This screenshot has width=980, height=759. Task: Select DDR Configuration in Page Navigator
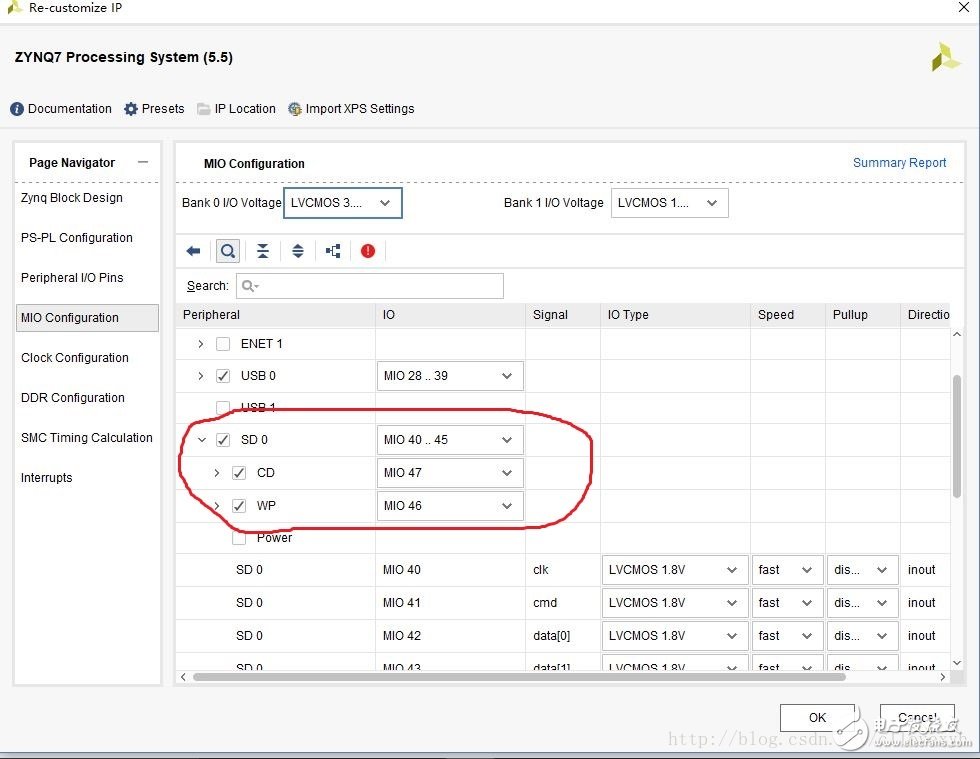[73, 398]
